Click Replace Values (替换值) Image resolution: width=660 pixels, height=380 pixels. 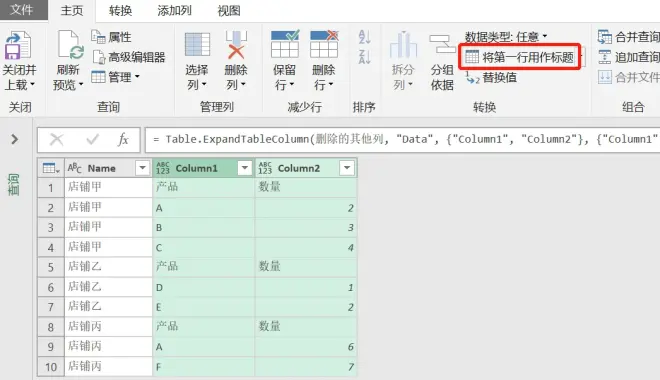pyautogui.click(x=491, y=77)
